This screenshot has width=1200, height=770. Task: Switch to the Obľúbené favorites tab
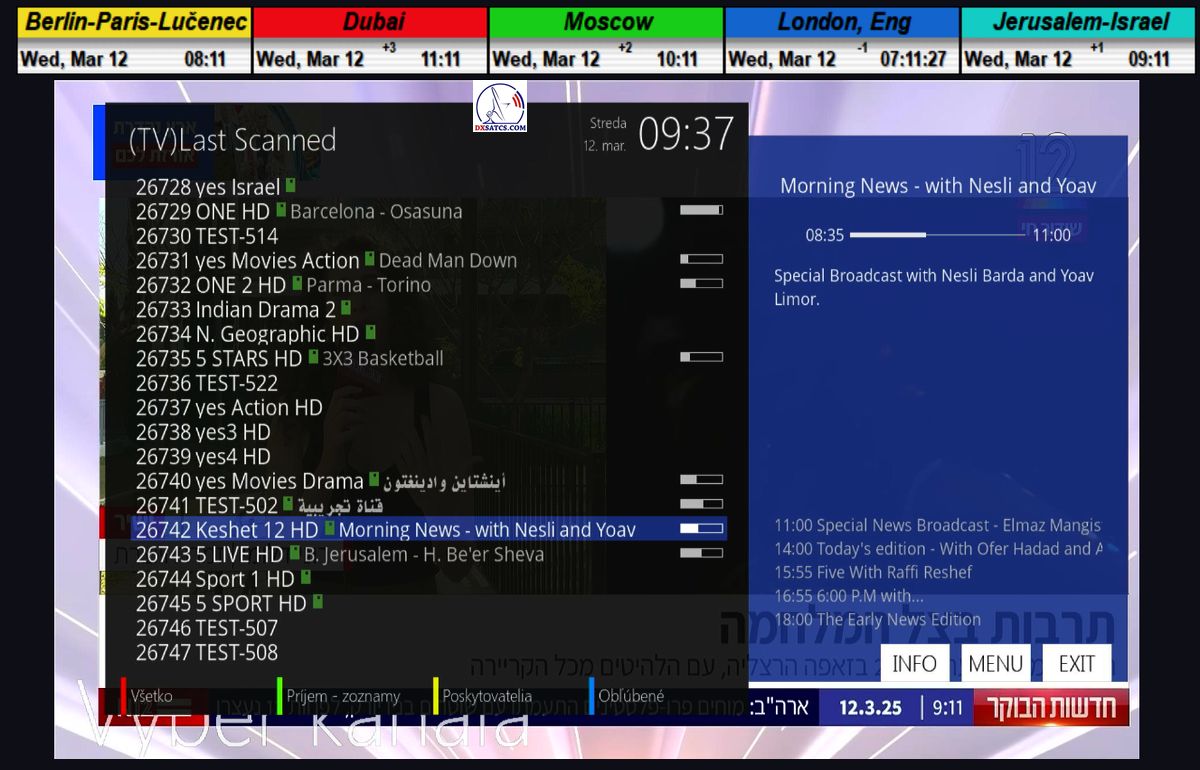click(x=631, y=696)
